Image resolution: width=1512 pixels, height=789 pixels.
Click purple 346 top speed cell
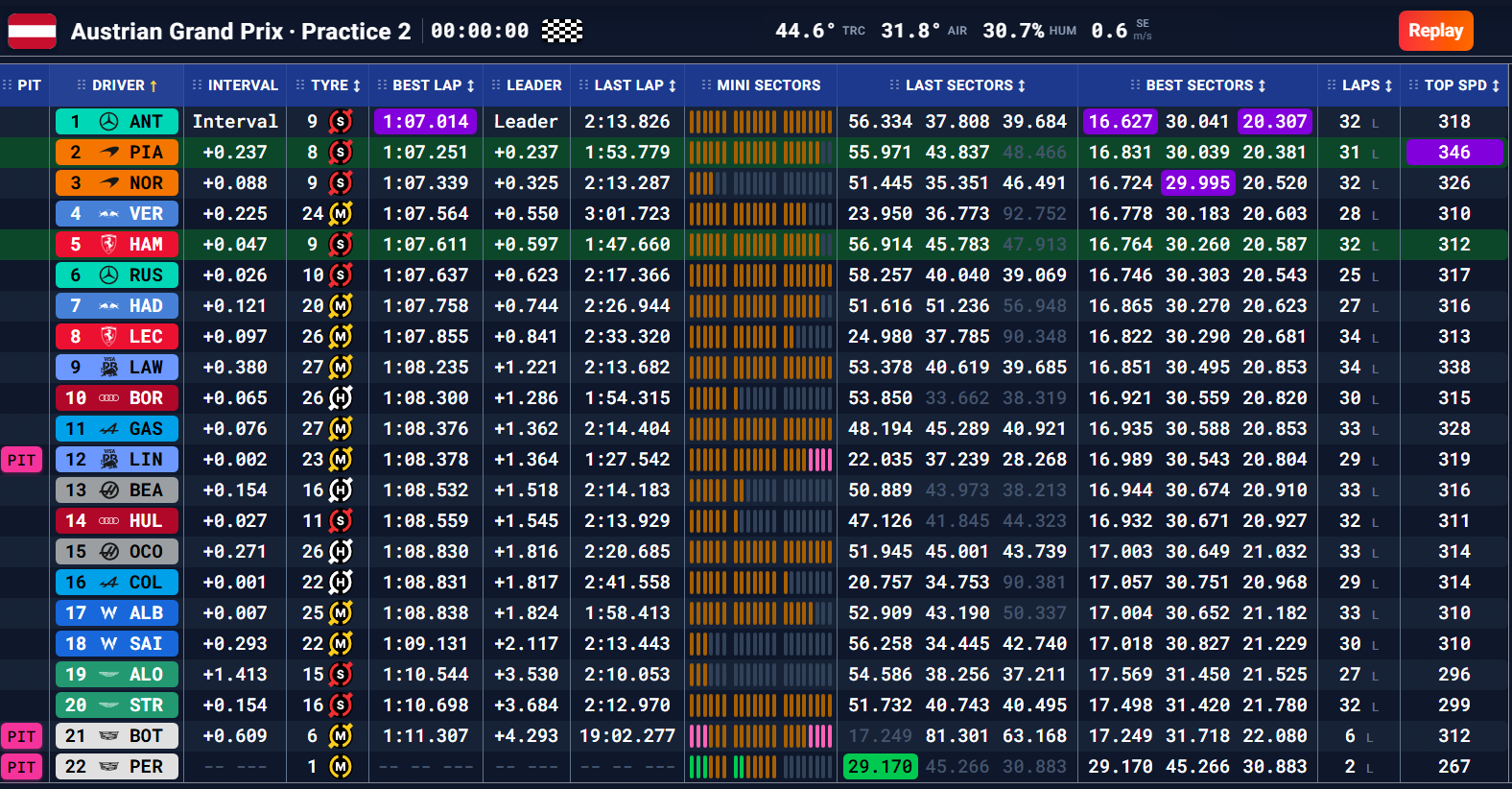click(x=1454, y=153)
